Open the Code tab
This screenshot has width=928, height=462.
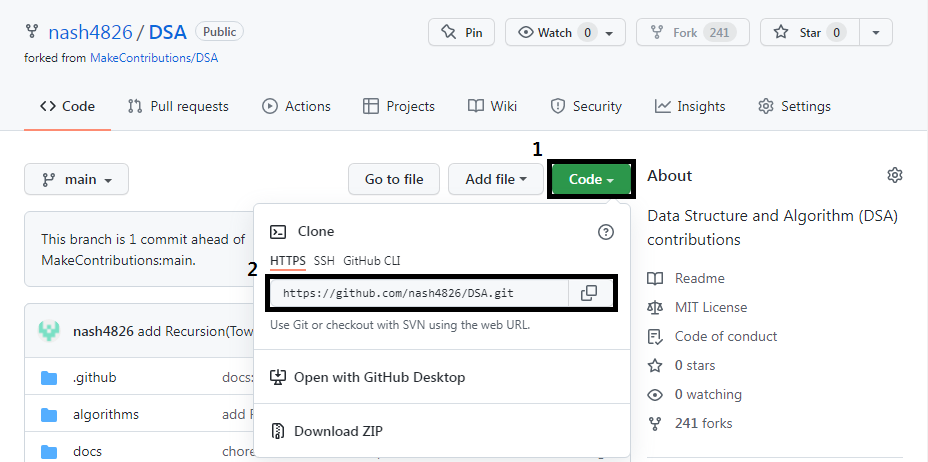tap(67, 106)
